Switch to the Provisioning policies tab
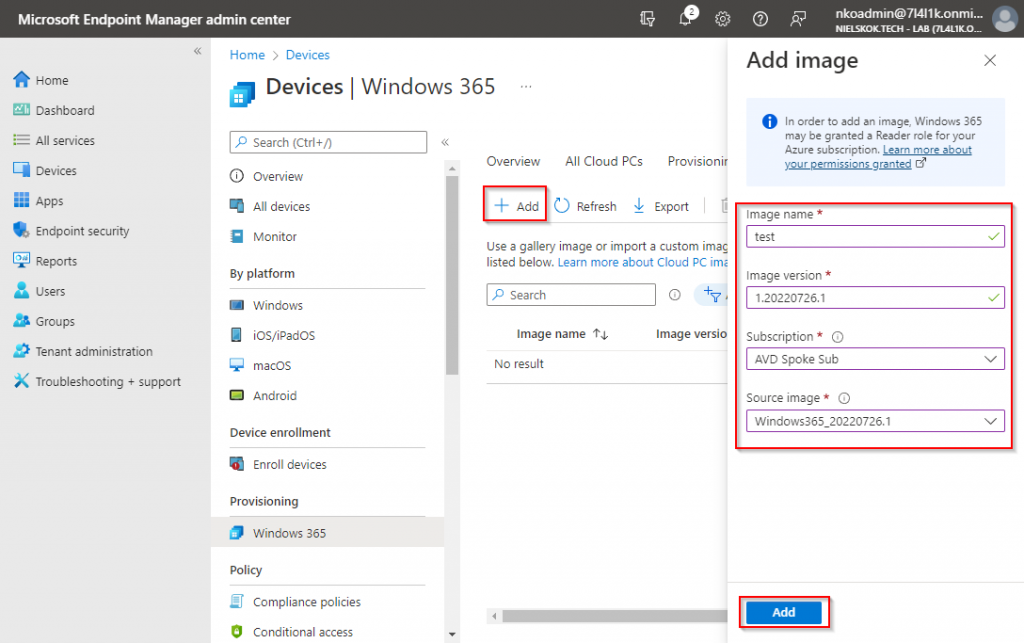Image resolution: width=1024 pixels, height=643 pixels. coord(697,161)
